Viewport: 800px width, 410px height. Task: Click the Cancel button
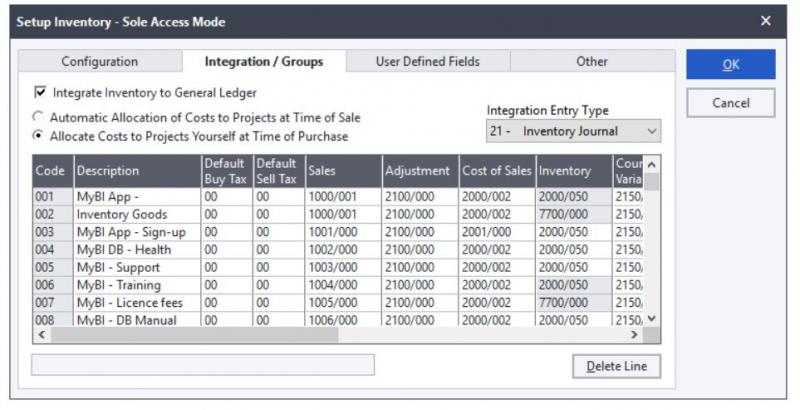730,103
